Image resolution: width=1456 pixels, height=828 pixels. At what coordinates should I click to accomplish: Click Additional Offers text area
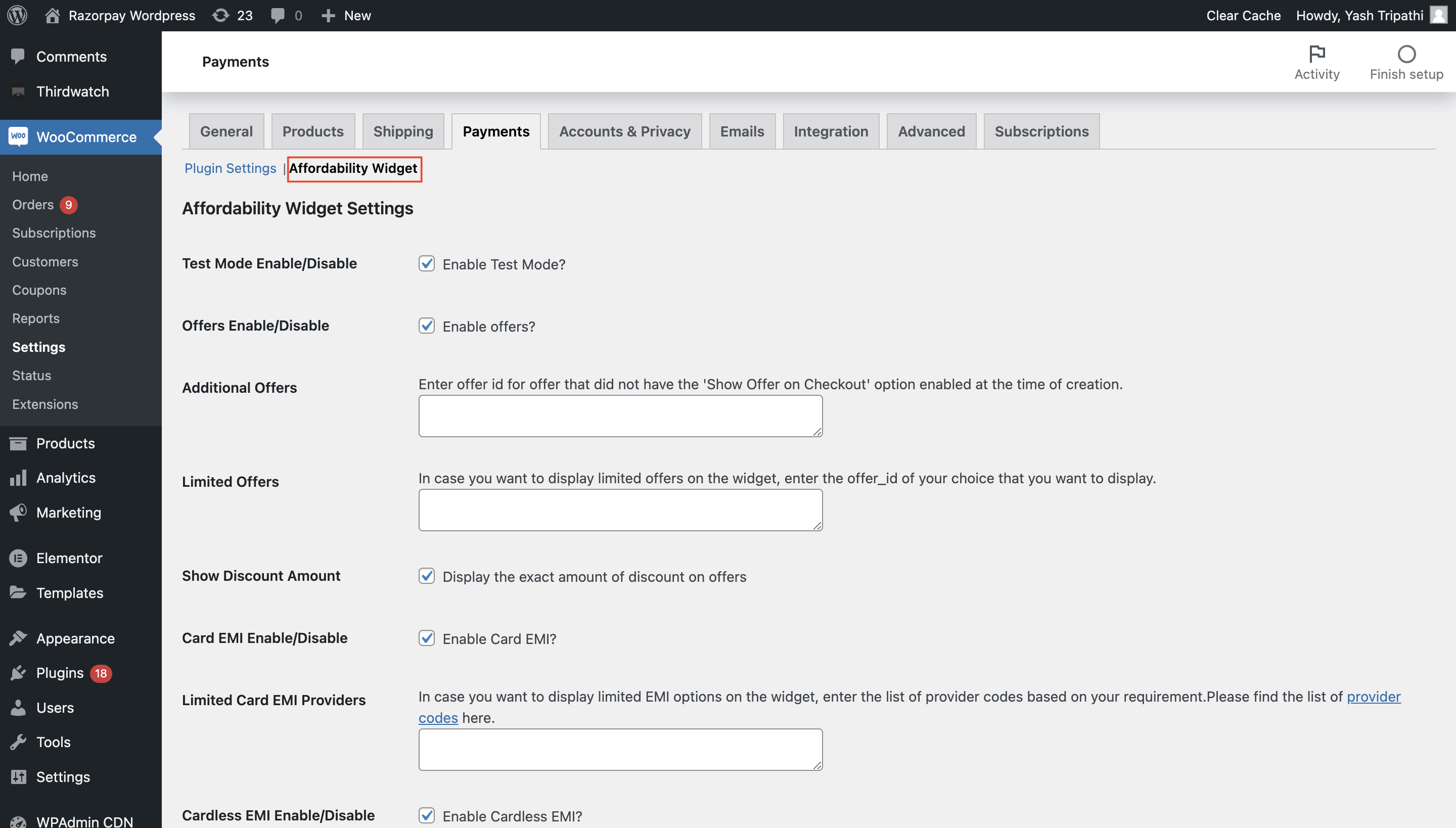click(x=620, y=415)
